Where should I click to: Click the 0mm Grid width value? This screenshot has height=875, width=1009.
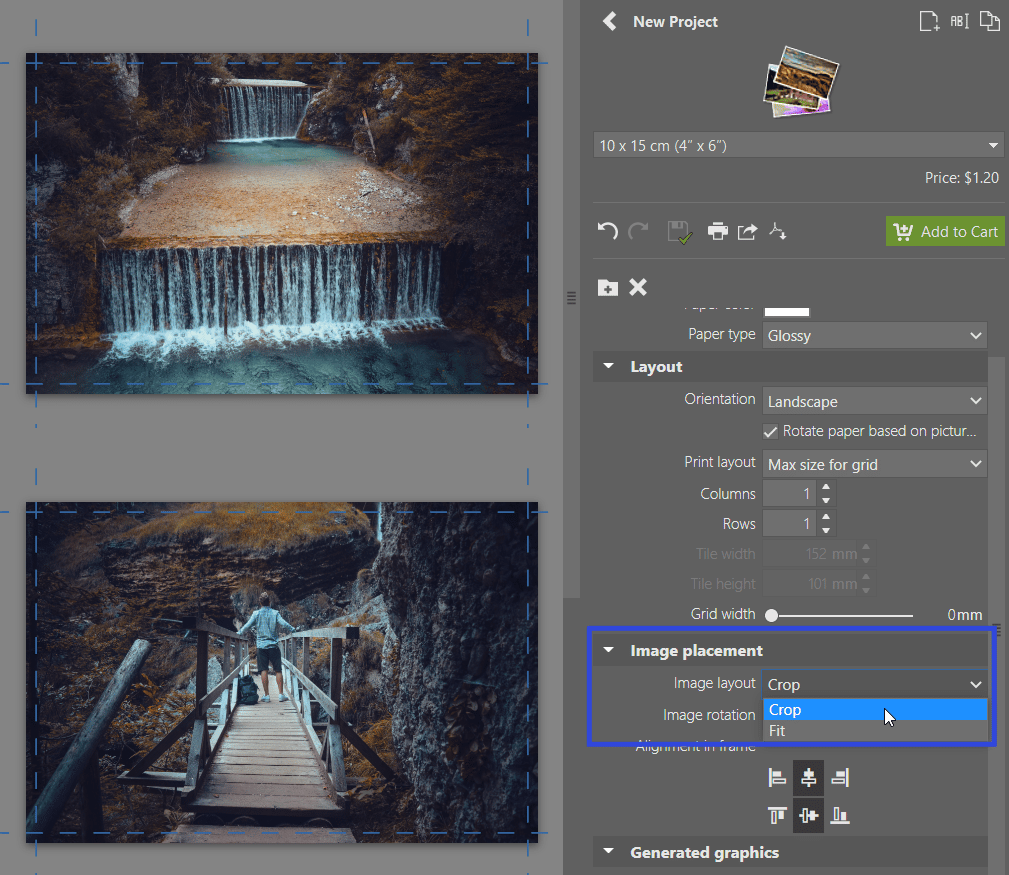point(965,615)
